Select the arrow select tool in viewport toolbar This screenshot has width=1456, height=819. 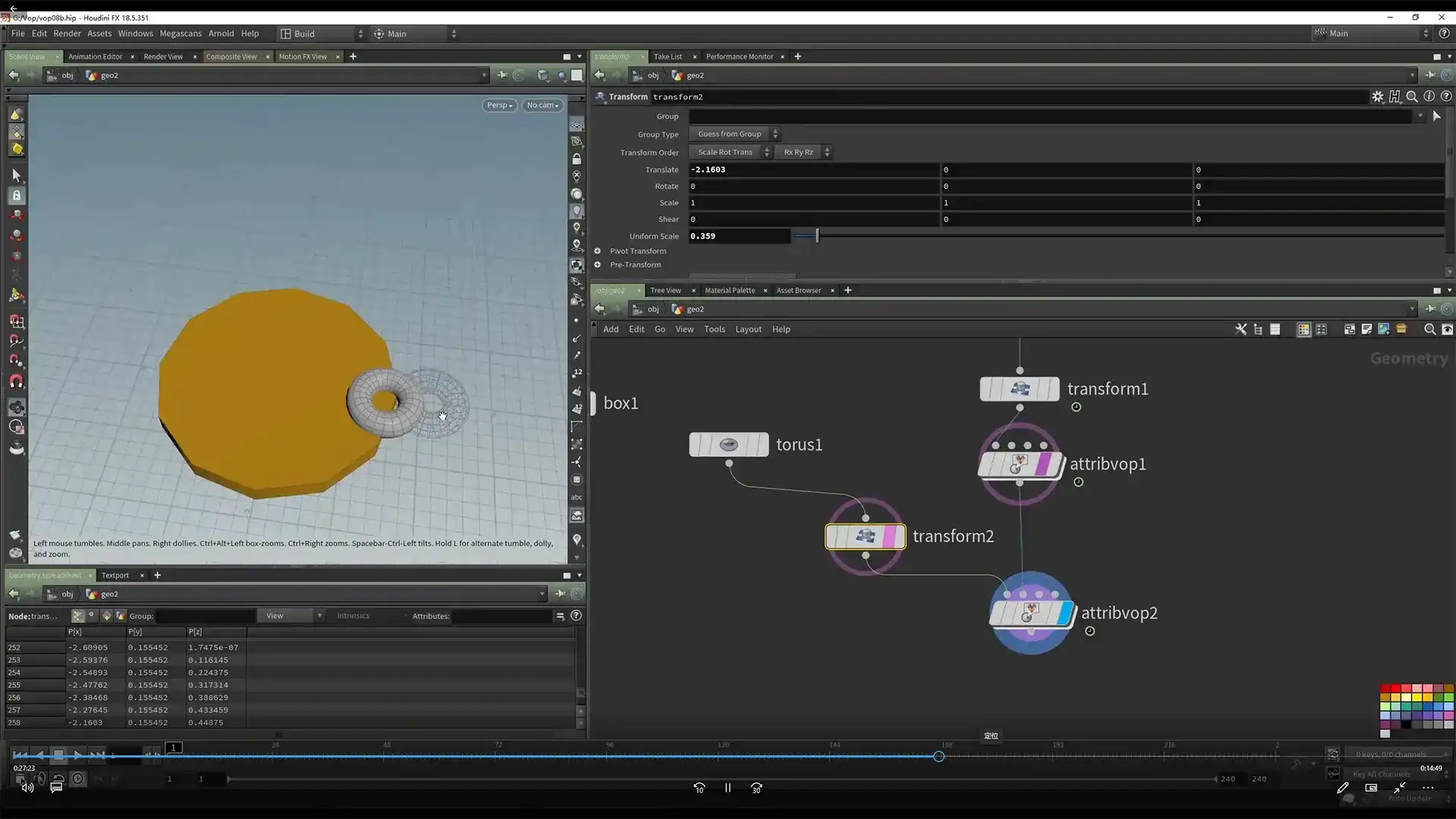pyautogui.click(x=17, y=175)
